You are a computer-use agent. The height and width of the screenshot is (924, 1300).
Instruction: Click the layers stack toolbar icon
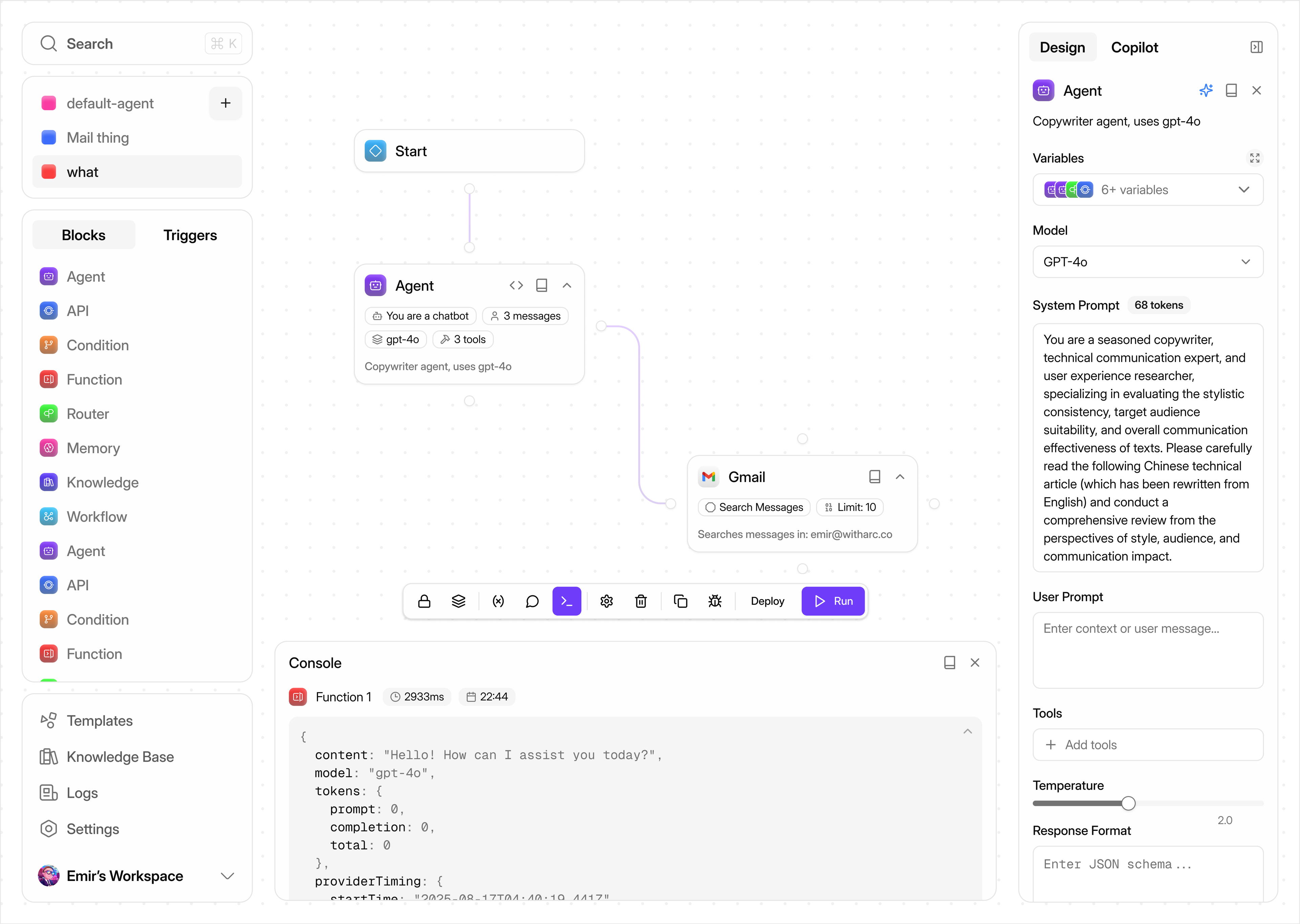[x=459, y=601]
